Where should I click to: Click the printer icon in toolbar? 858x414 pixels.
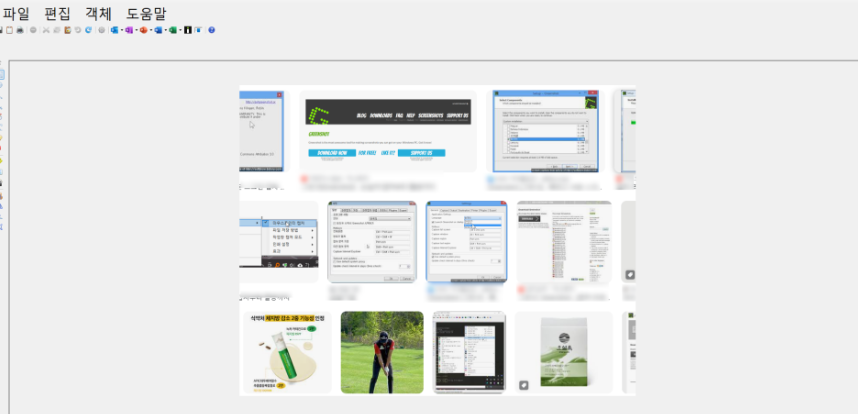tap(20, 30)
